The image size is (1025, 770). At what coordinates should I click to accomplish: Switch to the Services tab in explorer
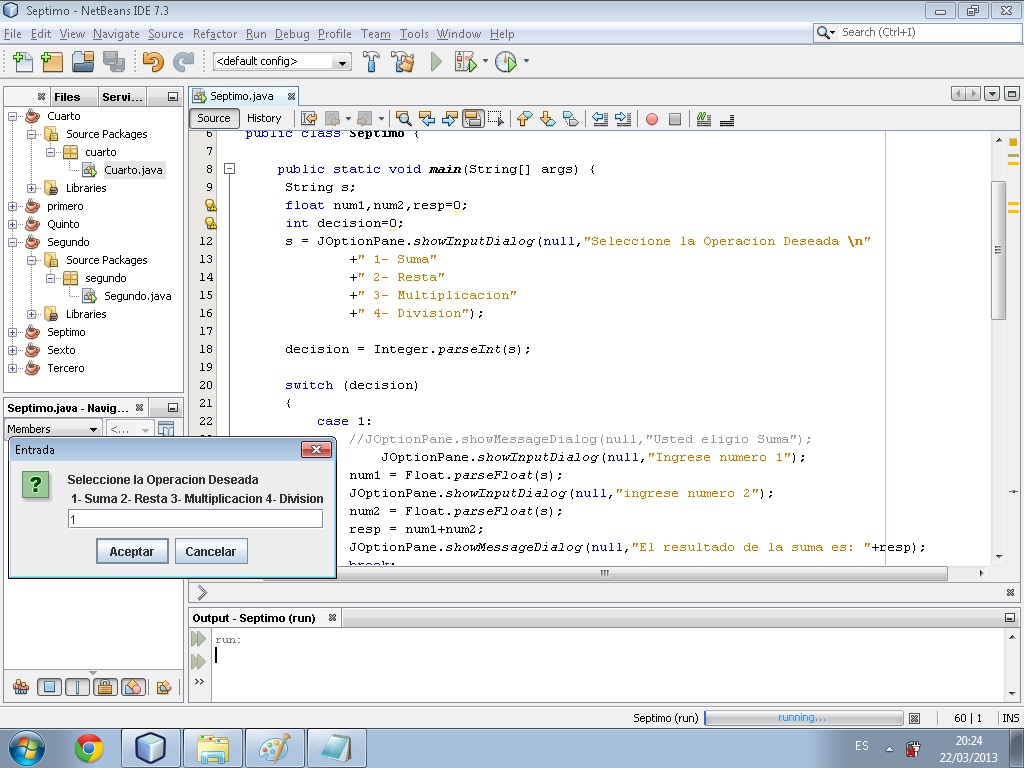pyautogui.click(x=121, y=96)
